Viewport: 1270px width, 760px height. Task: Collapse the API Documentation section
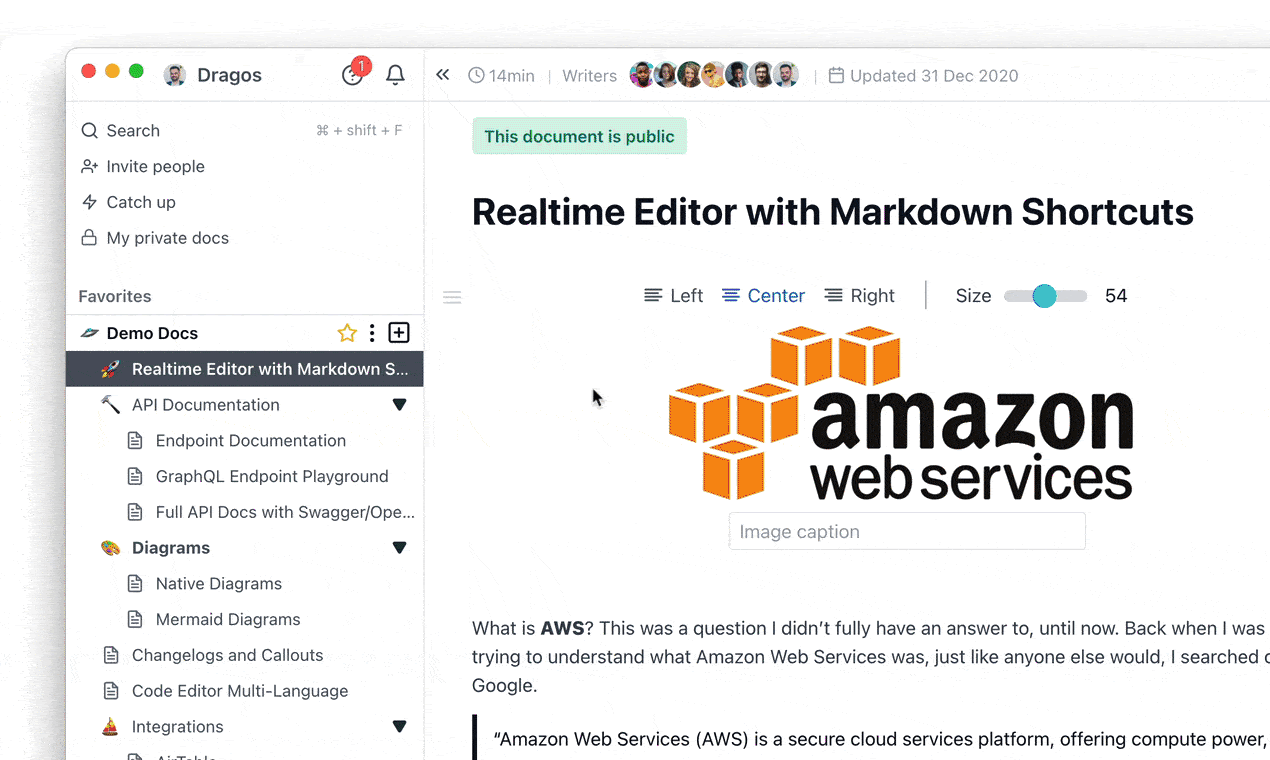coord(399,404)
